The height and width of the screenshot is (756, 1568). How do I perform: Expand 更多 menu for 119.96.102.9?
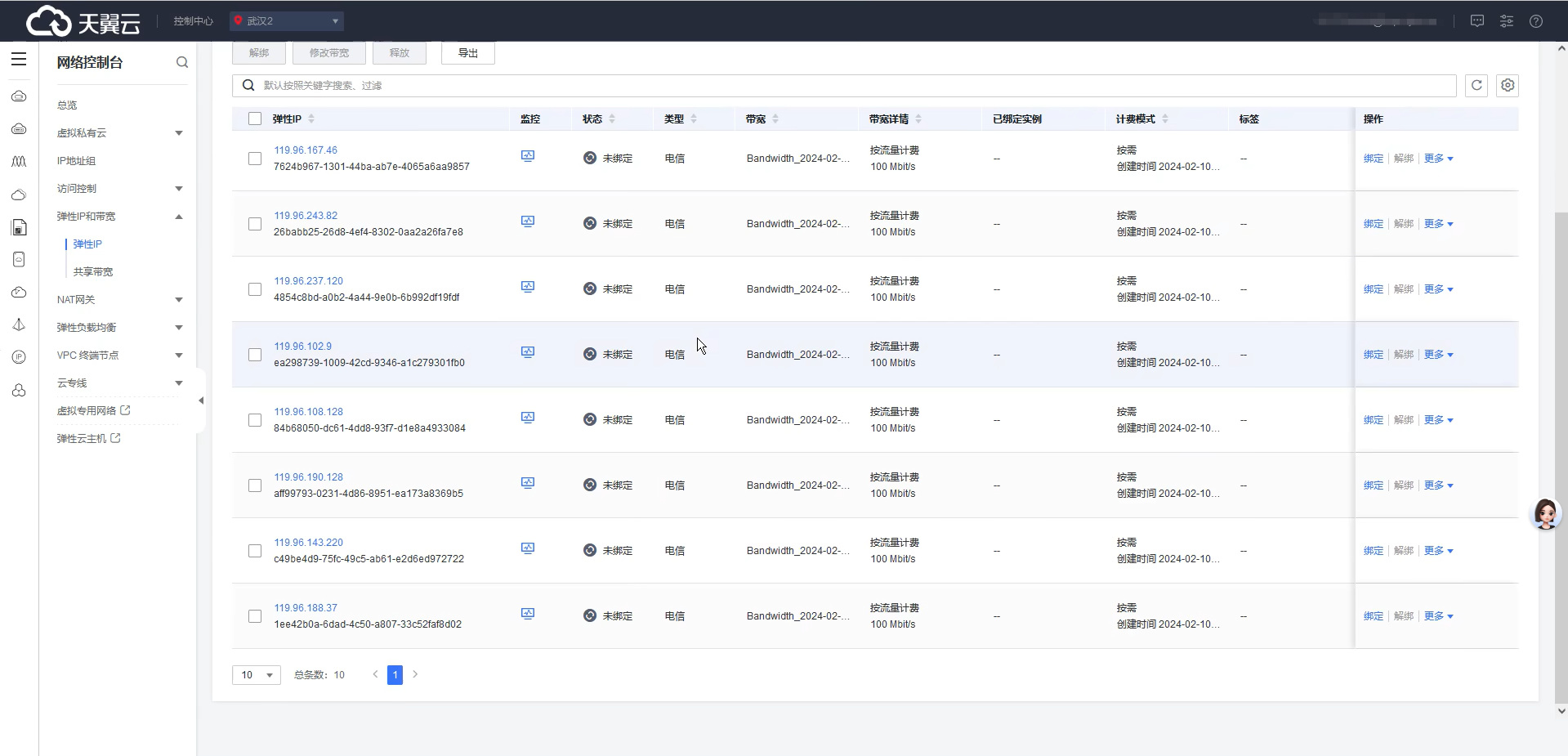click(1438, 355)
